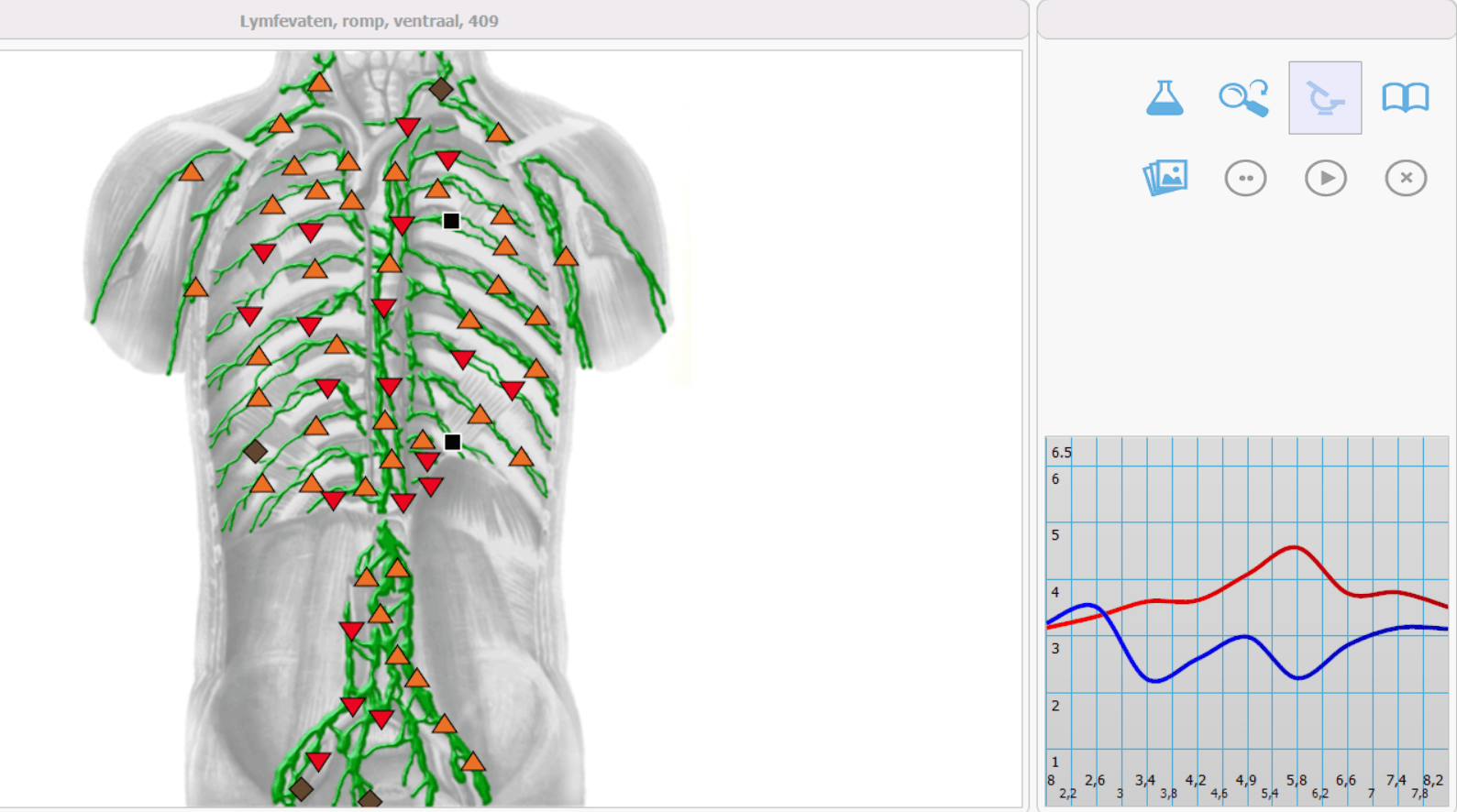1457x812 pixels.
Task: Click the brown diamond marker at the neck
Action: (441, 89)
